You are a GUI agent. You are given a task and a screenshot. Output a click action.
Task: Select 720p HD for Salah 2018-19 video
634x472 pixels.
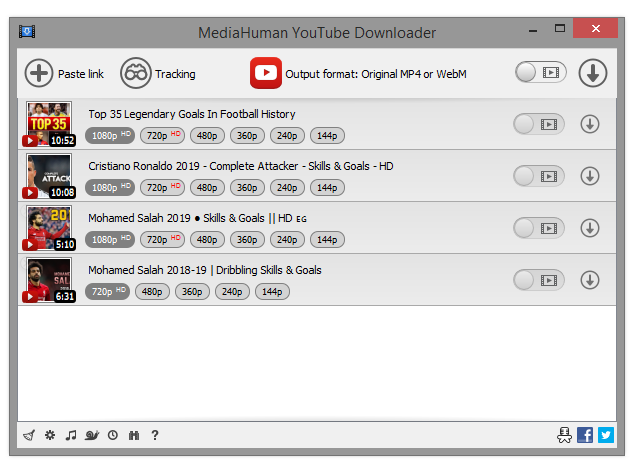click(108, 292)
